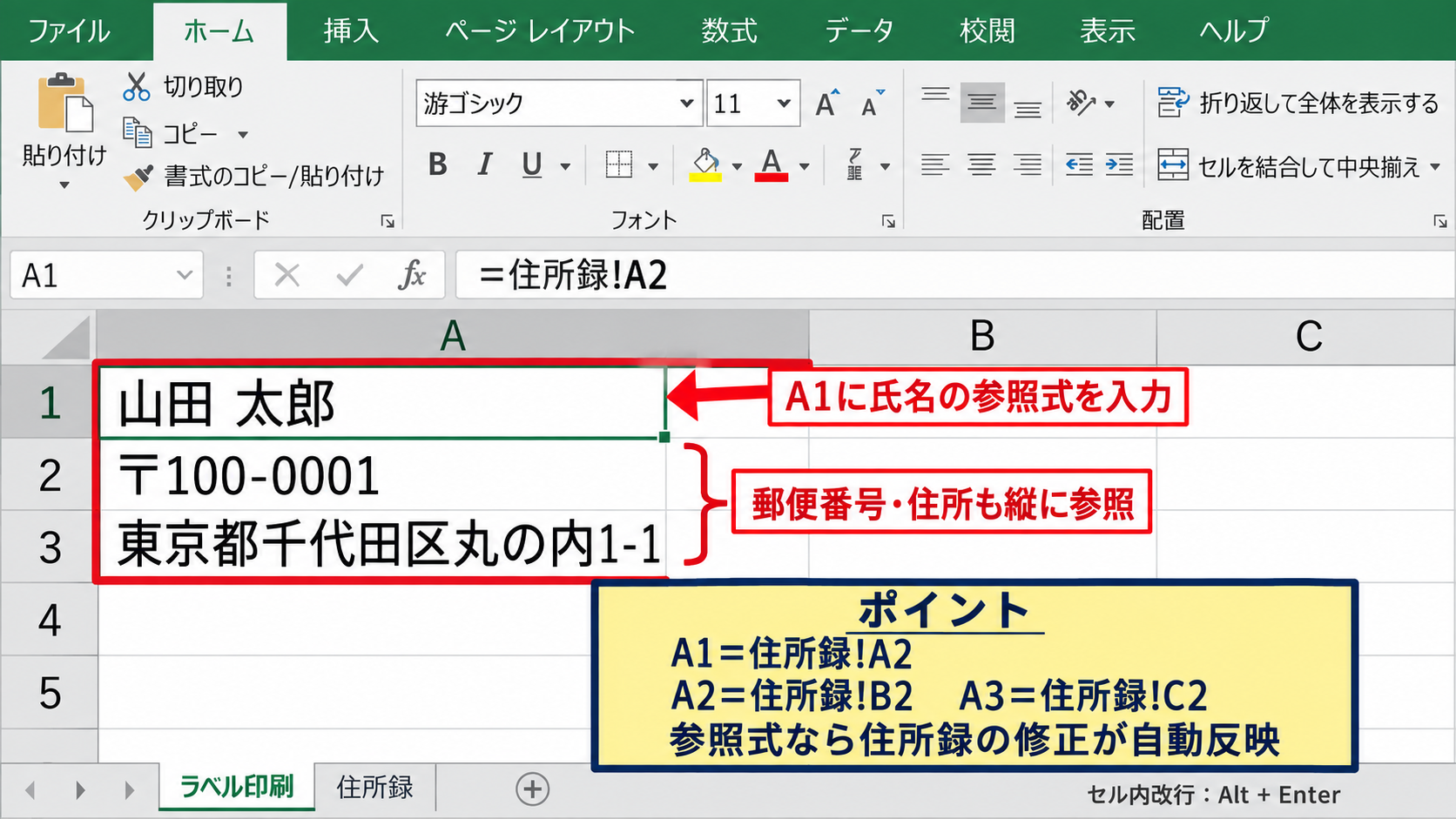
Task: Open the font size 11 dropdown
Action: tap(784, 104)
